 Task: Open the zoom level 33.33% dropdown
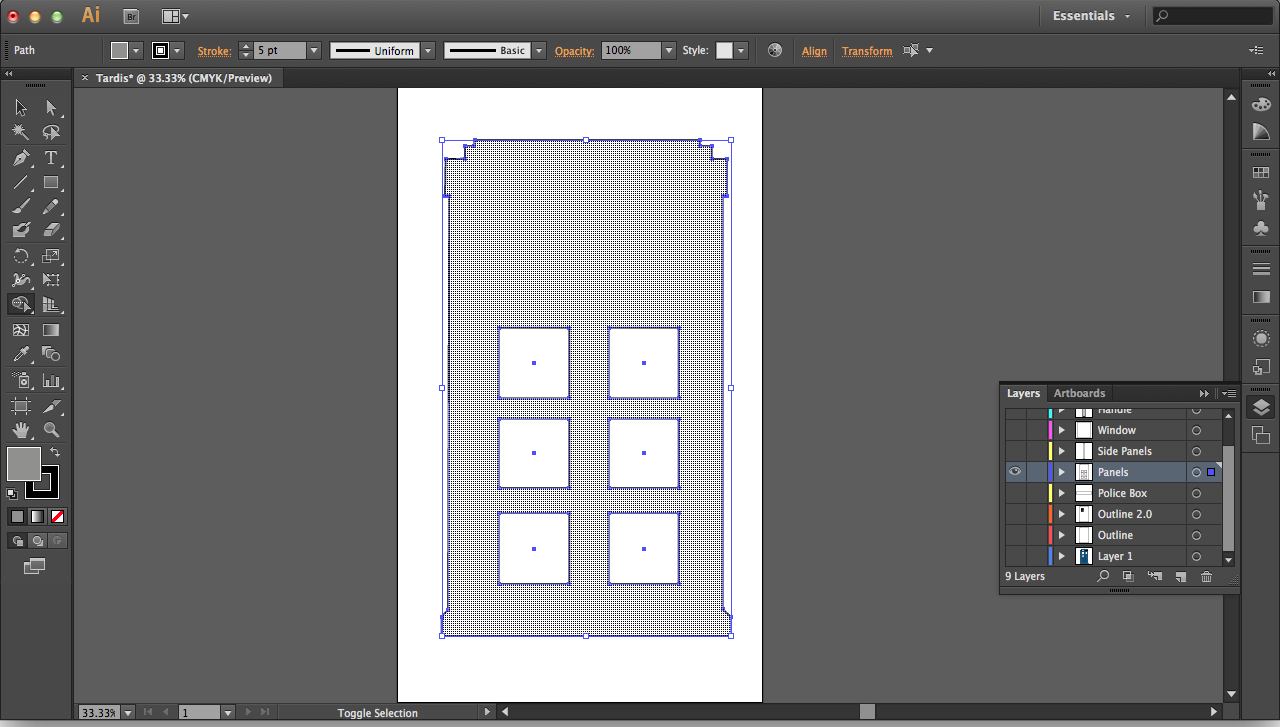click(x=127, y=712)
